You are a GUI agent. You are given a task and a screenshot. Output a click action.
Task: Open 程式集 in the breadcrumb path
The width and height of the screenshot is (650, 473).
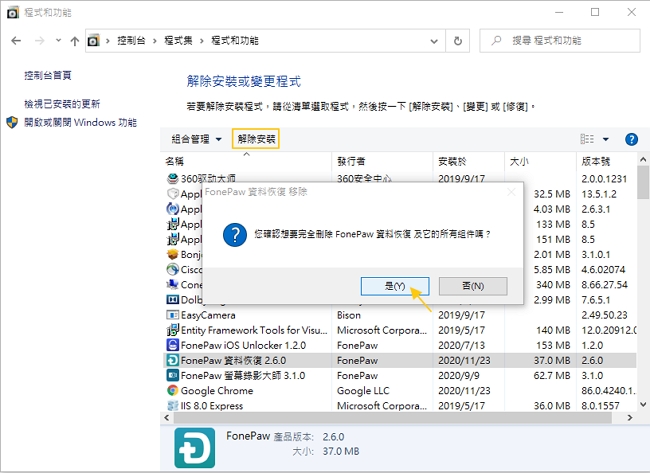tap(178, 41)
